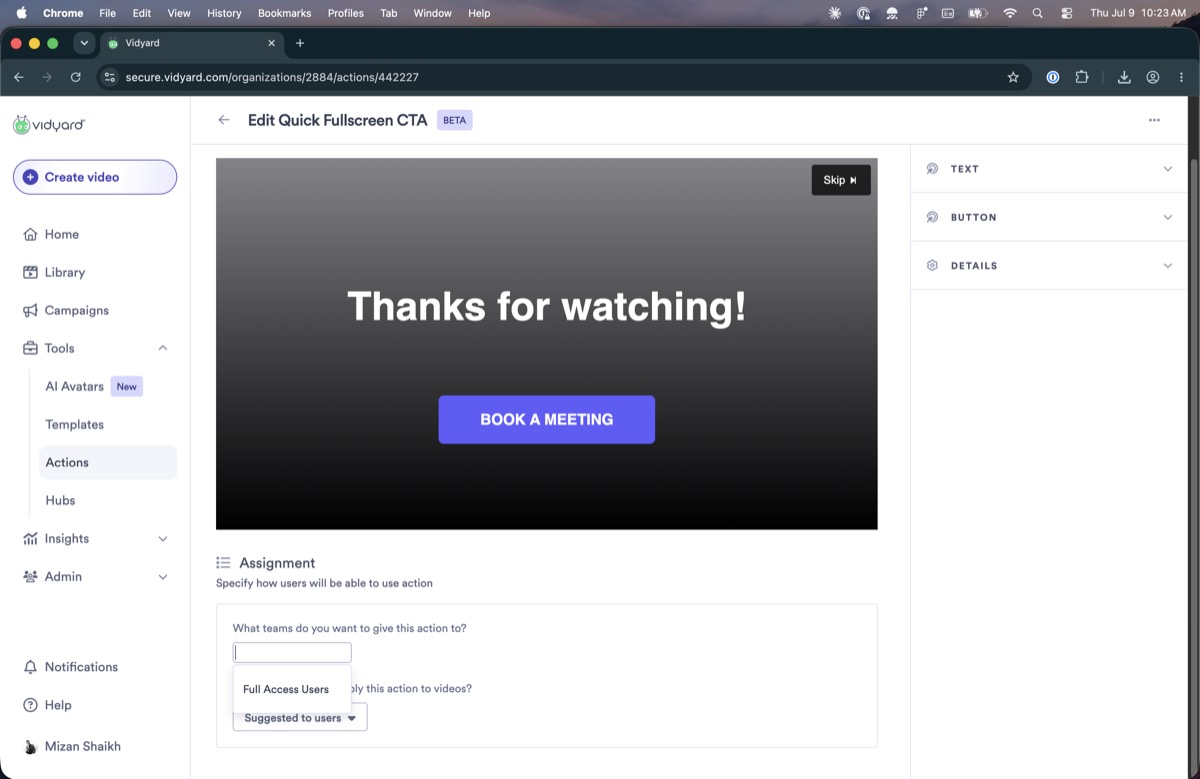This screenshot has height=779, width=1200.
Task: Click the BETA badge
Action: pyautogui.click(x=454, y=120)
